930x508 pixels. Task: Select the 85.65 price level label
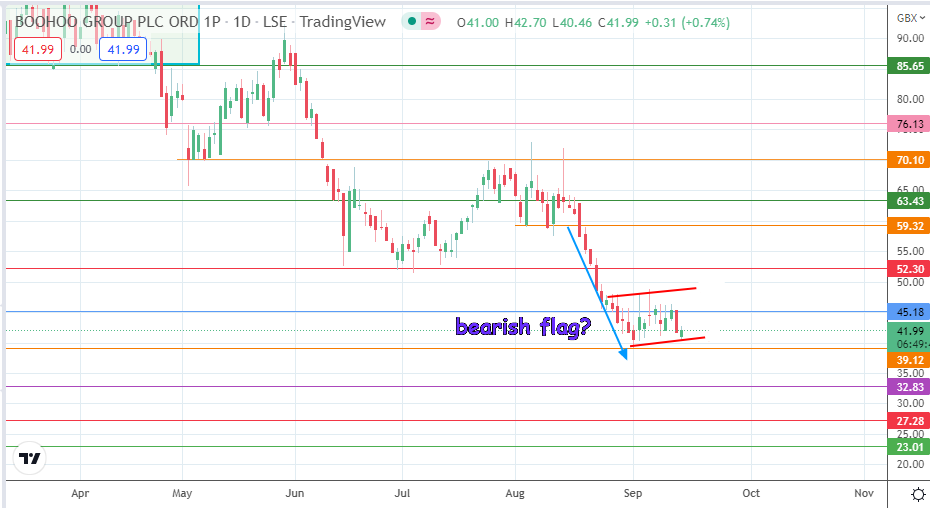(x=909, y=66)
